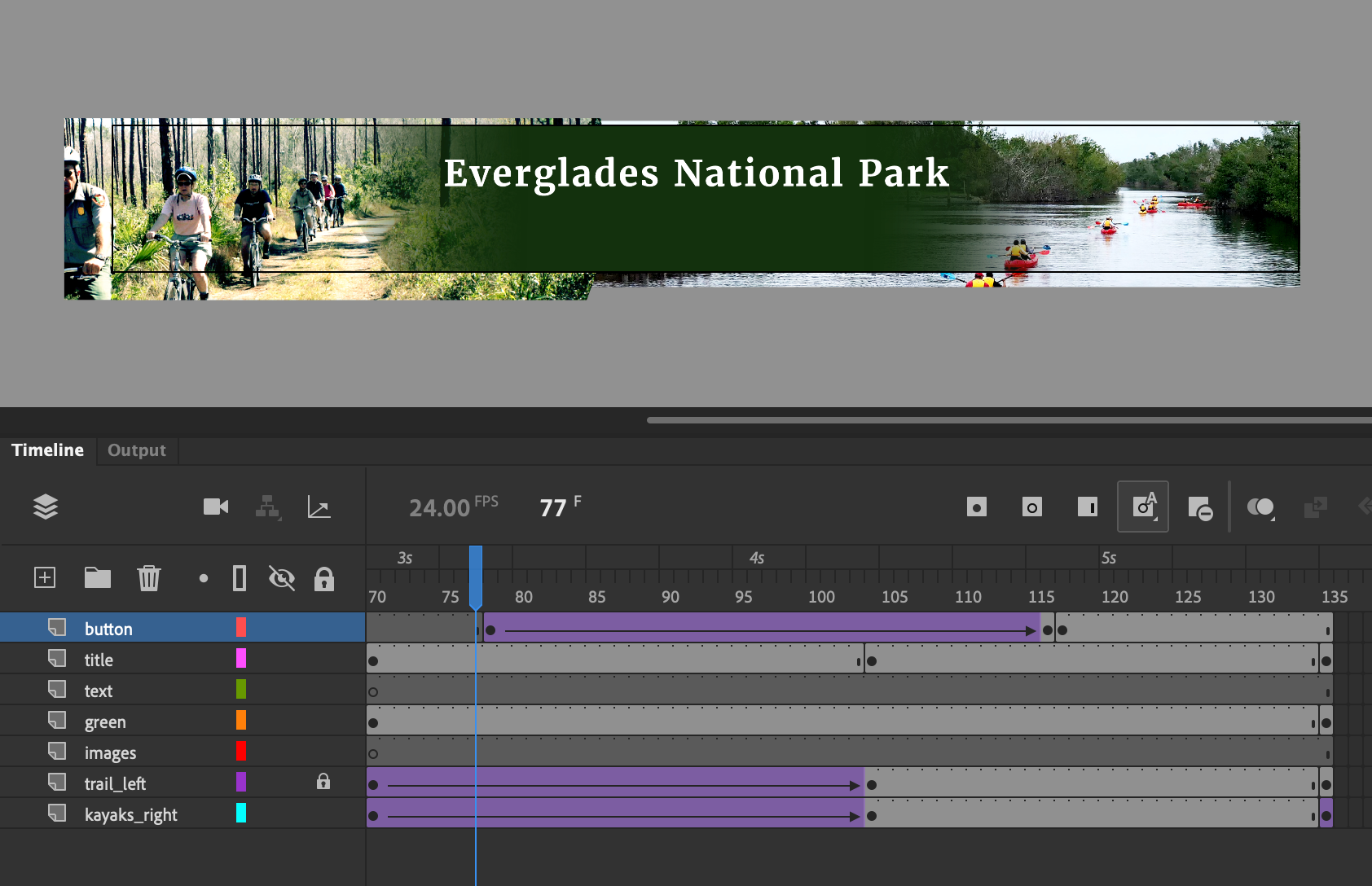Click the images layer type icon

point(57,751)
